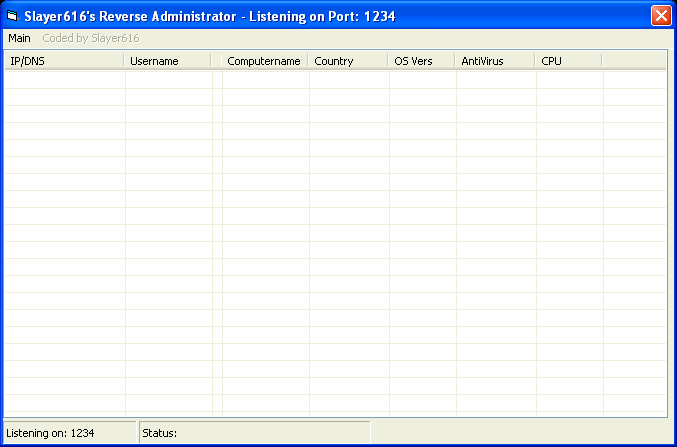Select the AntiVirus column header
Screen dimensions: 677x447
tap(494, 61)
